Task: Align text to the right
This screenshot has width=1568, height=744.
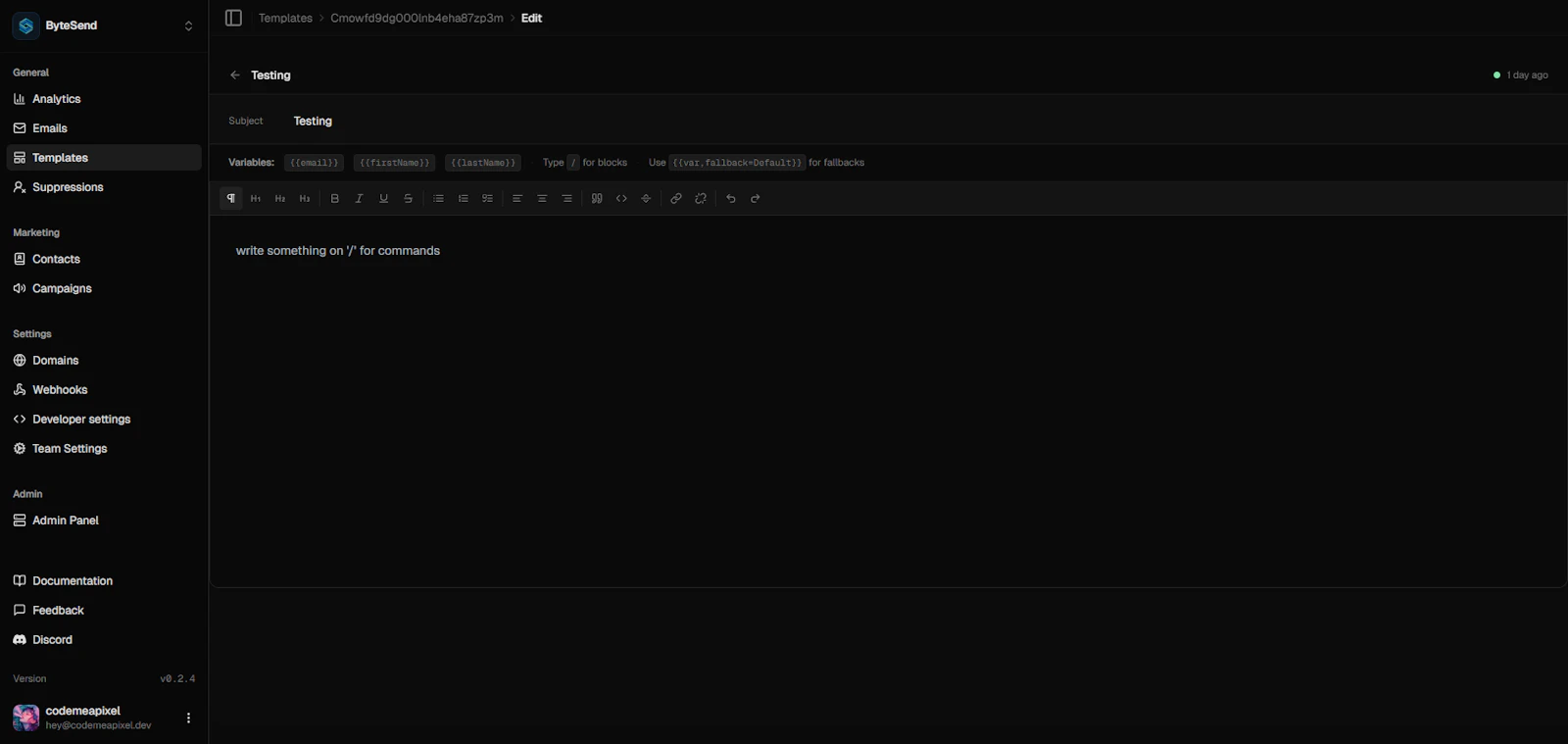Action: point(566,198)
